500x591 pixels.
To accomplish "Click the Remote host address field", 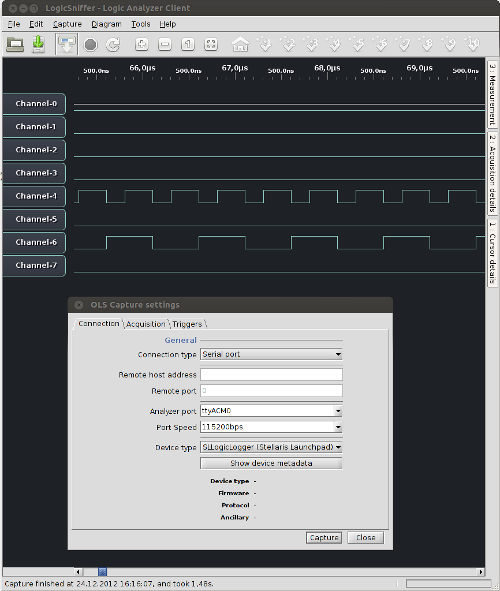I will click(x=271, y=375).
